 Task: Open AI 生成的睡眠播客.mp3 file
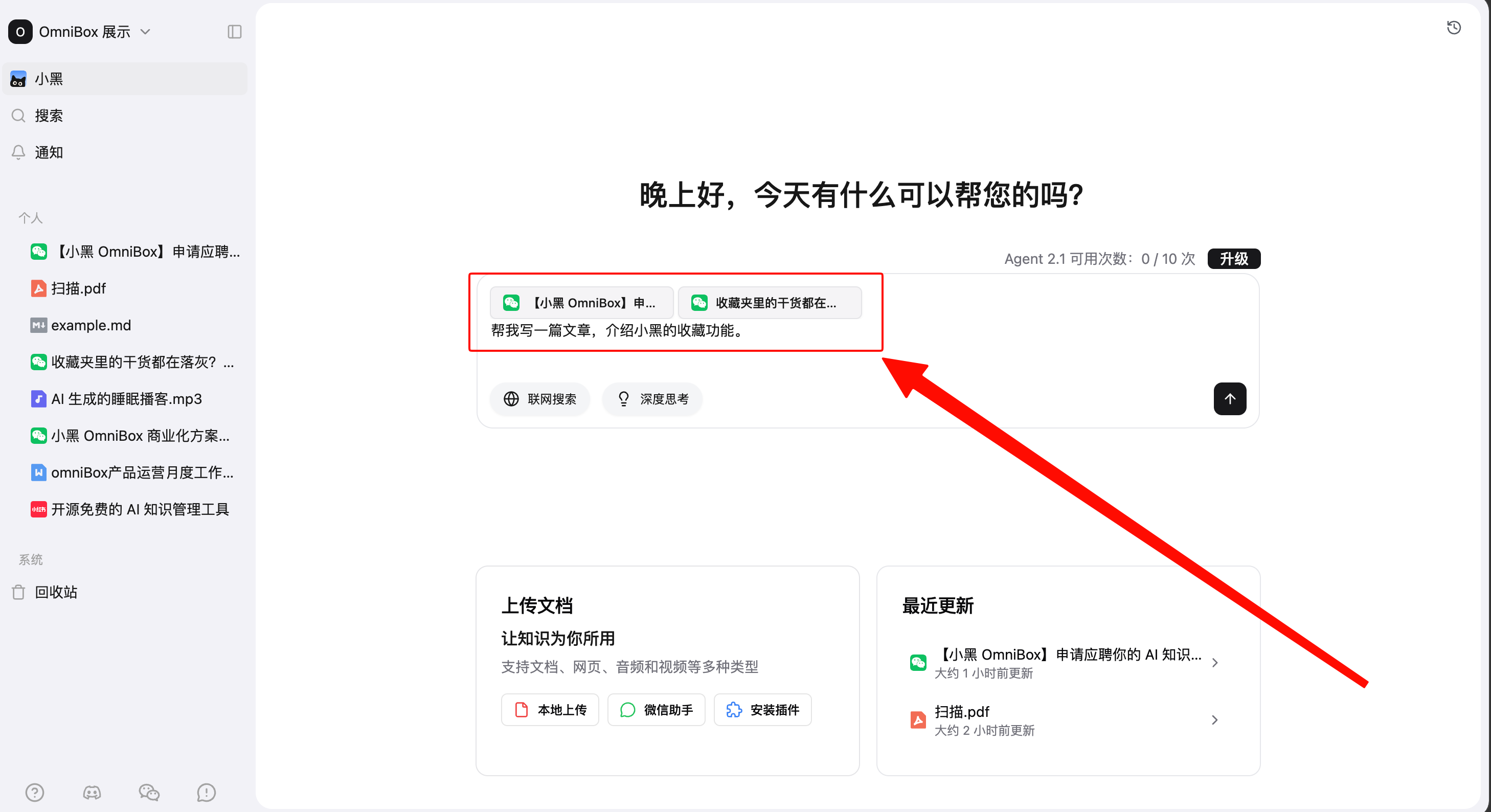tap(135, 399)
